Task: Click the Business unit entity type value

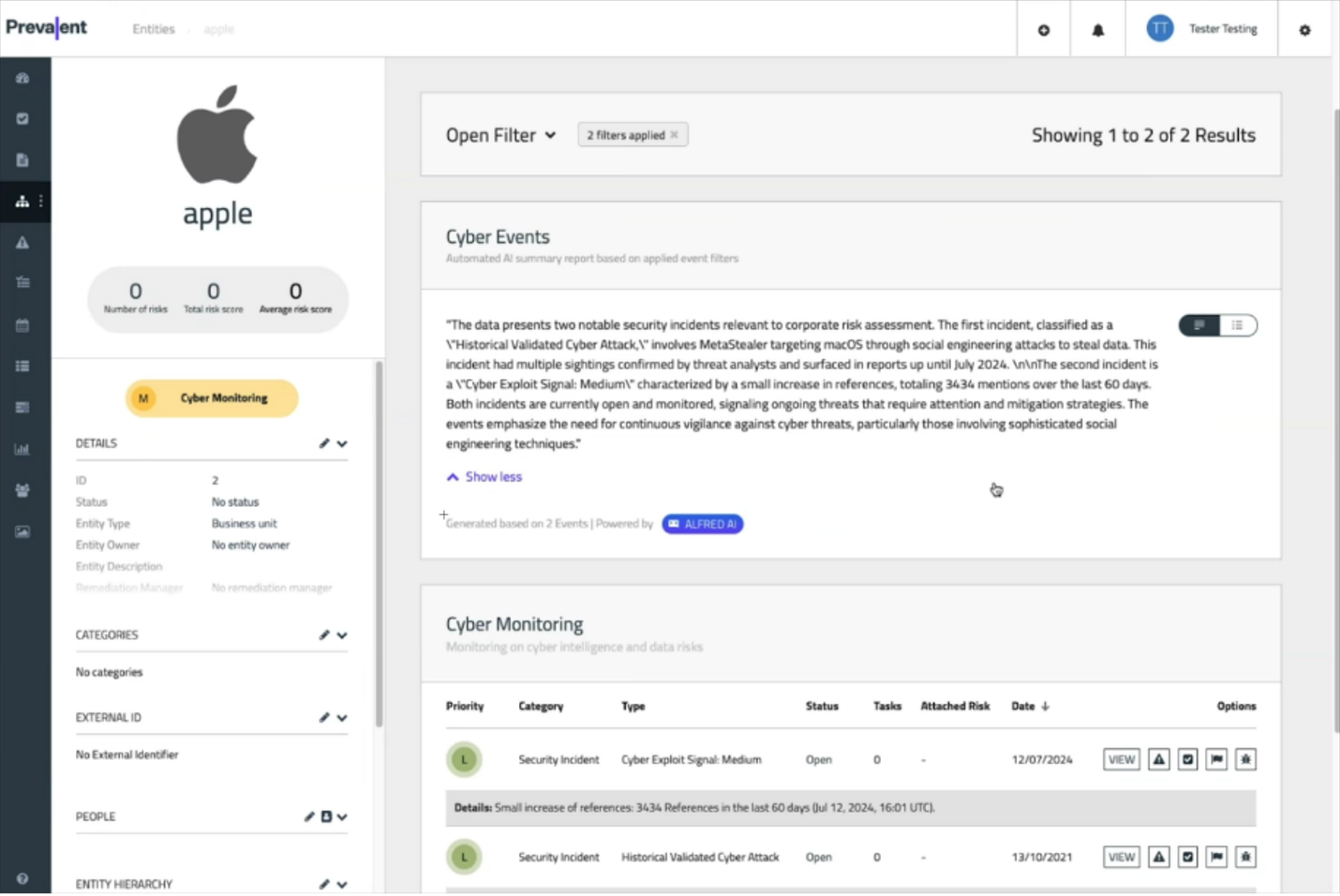Action: [x=245, y=523]
